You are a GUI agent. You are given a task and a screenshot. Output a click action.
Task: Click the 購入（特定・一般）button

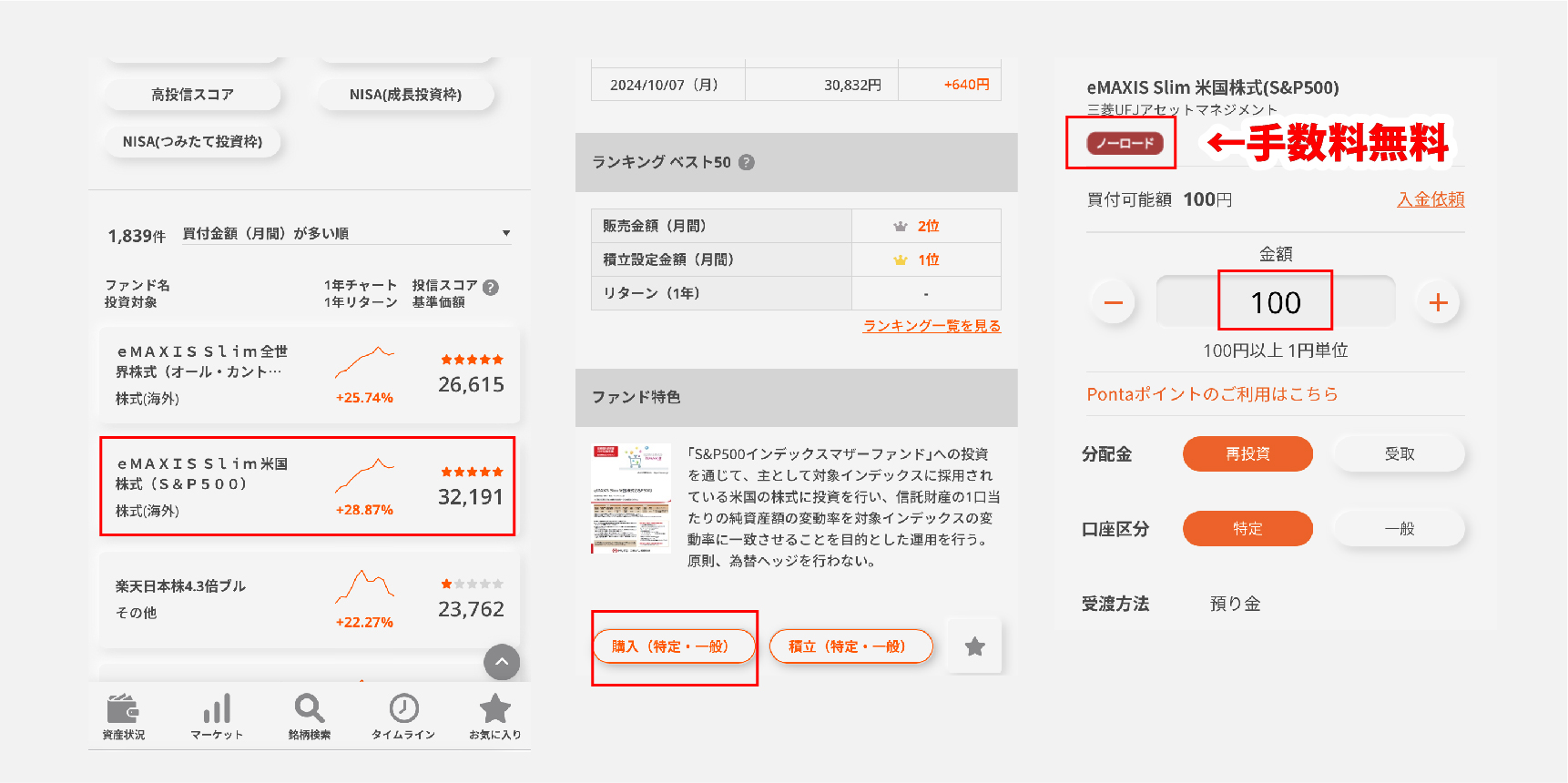point(674,646)
